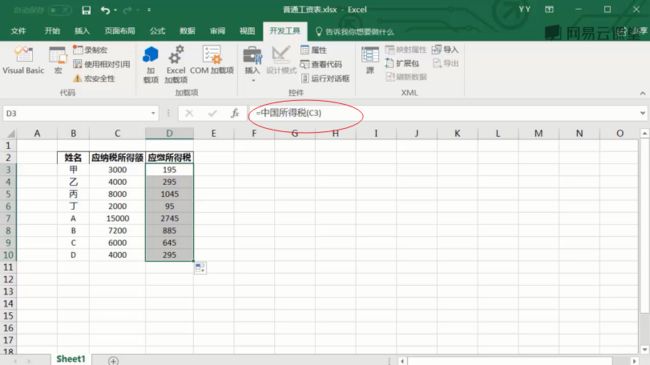Open the Add-ins (加载项) store
The width and height of the screenshot is (650, 365).
coord(151,64)
